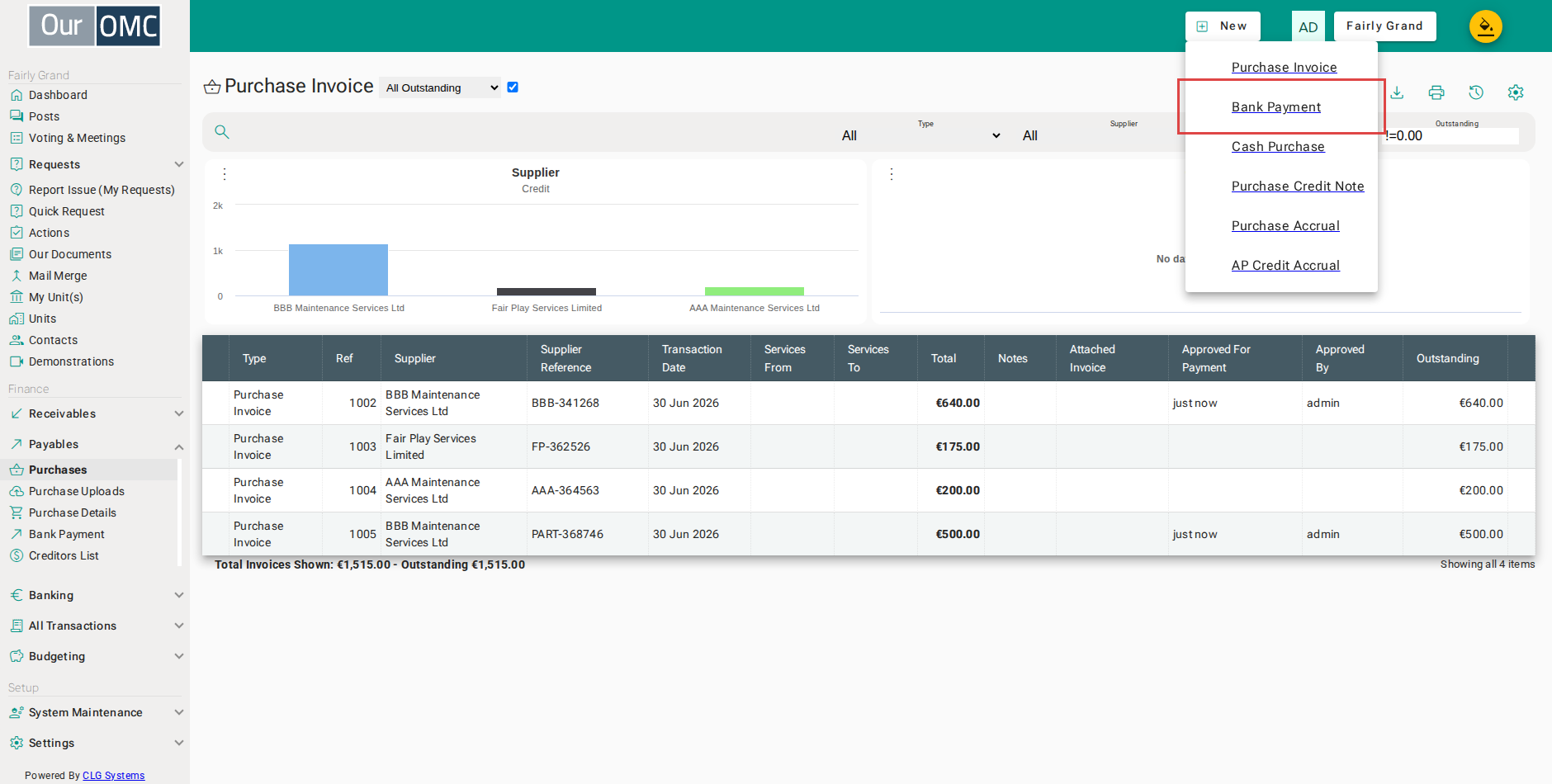
Task: Choose Cash Purchase in New menu
Action: (x=1278, y=147)
